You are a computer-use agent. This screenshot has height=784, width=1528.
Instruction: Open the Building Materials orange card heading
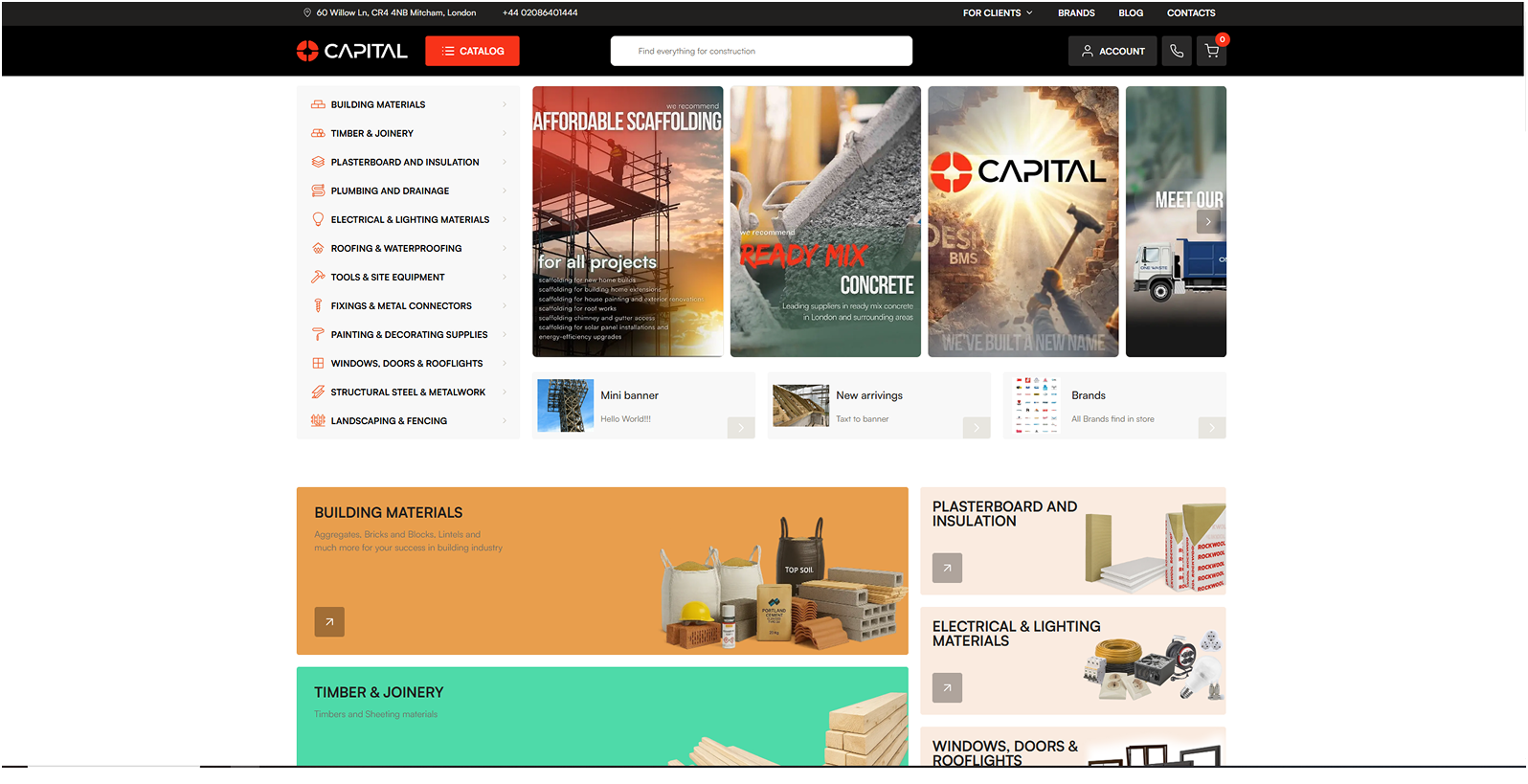[x=389, y=513]
